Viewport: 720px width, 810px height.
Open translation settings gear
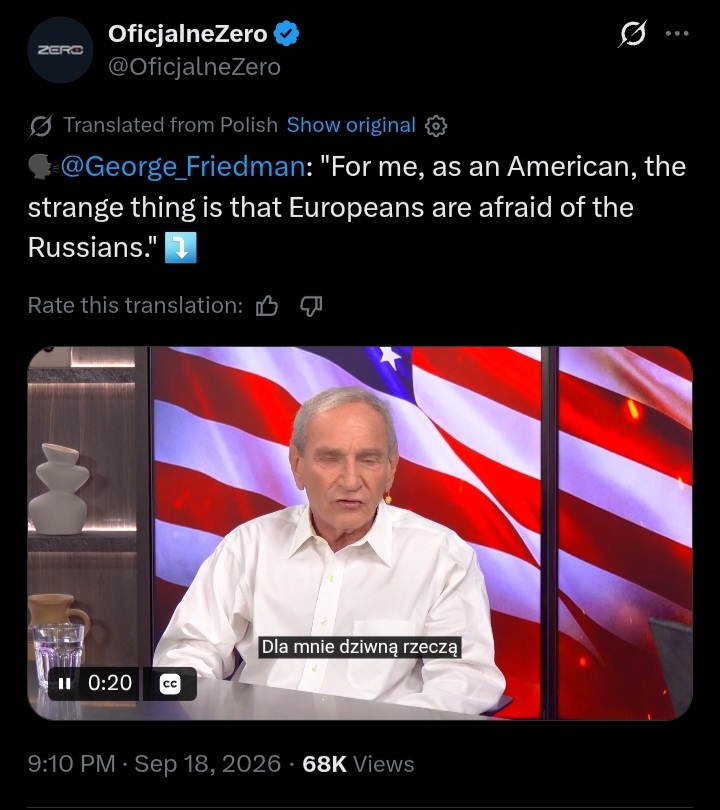pyautogui.click(x=436, y=126)
